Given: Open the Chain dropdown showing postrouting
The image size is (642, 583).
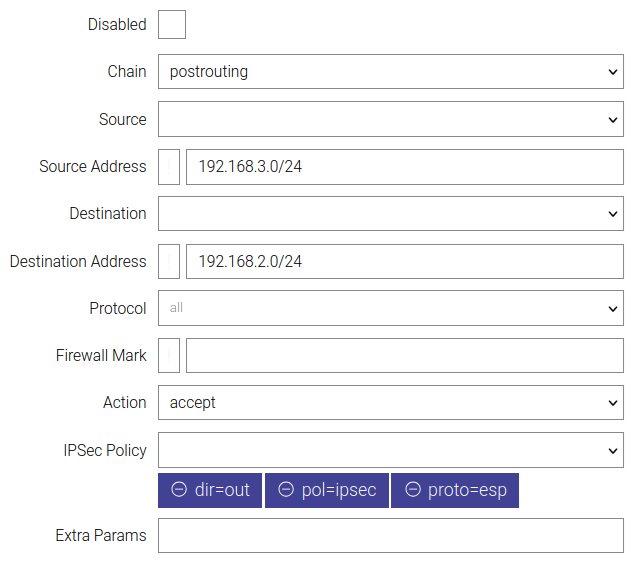Looking at the screenshot, I should 390,72.
